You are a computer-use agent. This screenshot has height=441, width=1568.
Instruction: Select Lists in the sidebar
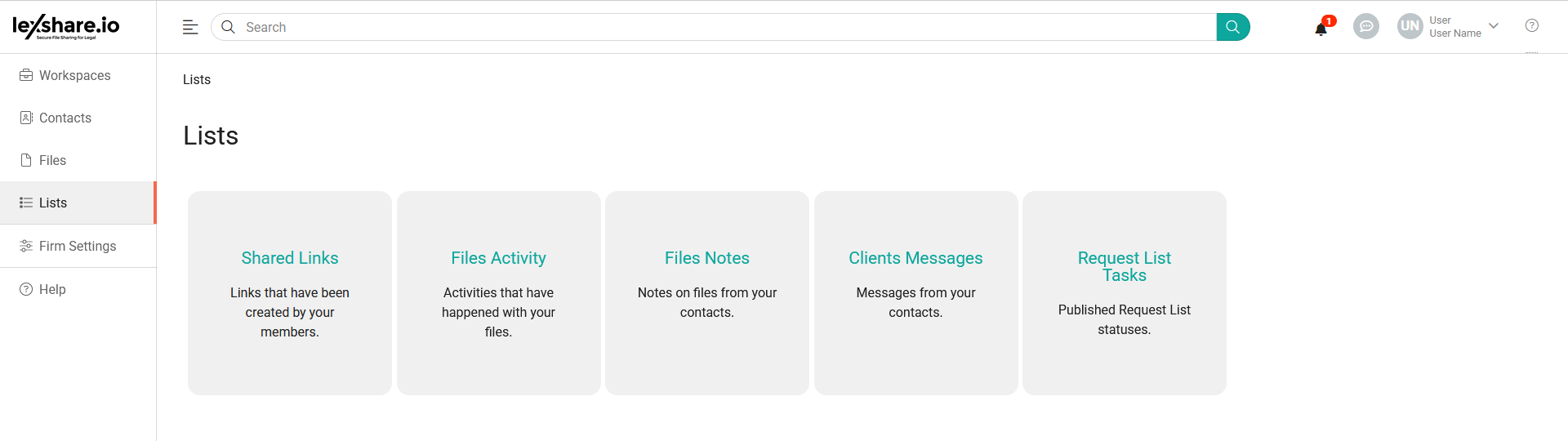53,203
